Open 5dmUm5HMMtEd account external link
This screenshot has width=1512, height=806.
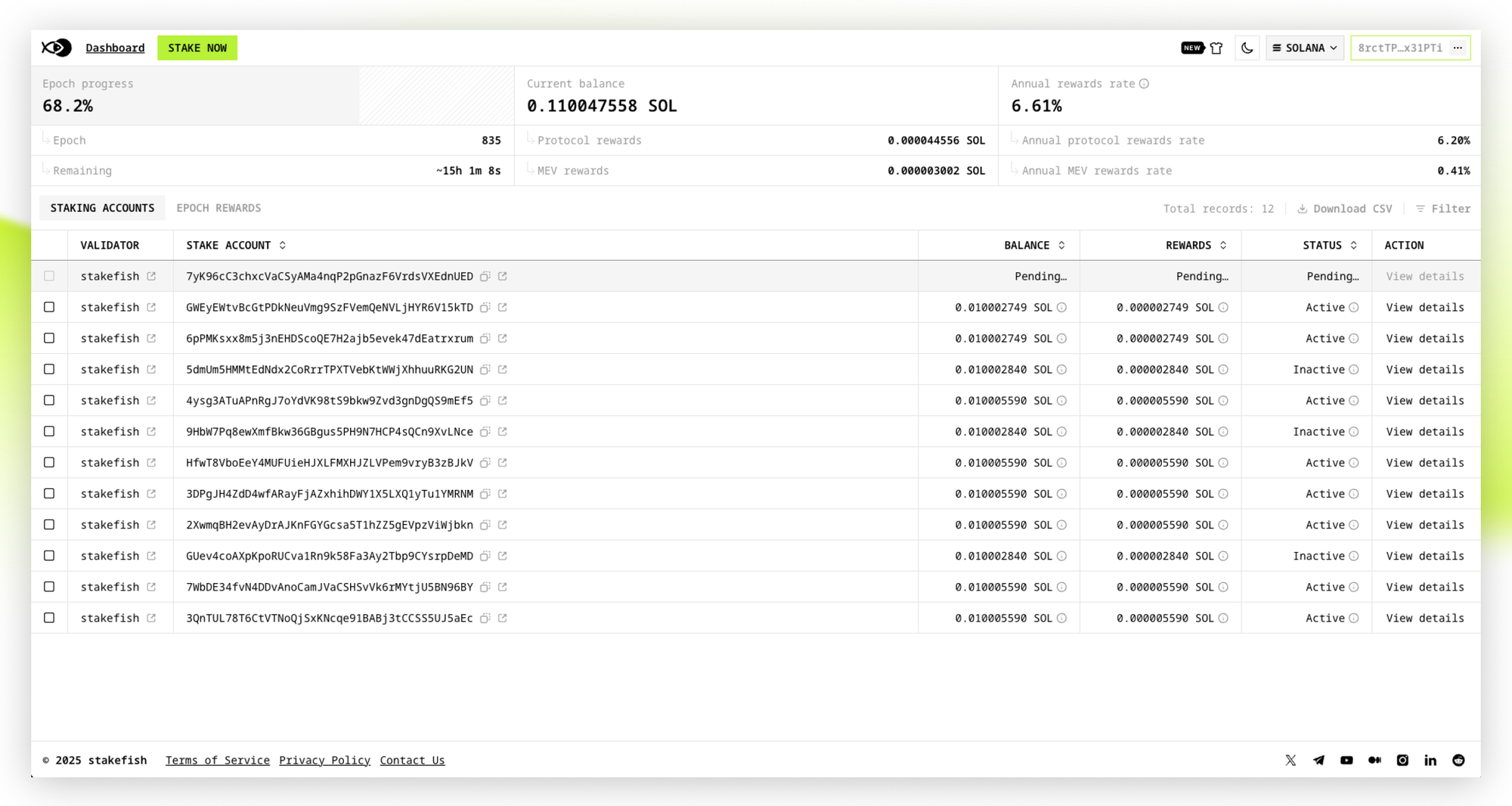coord(503,370)
